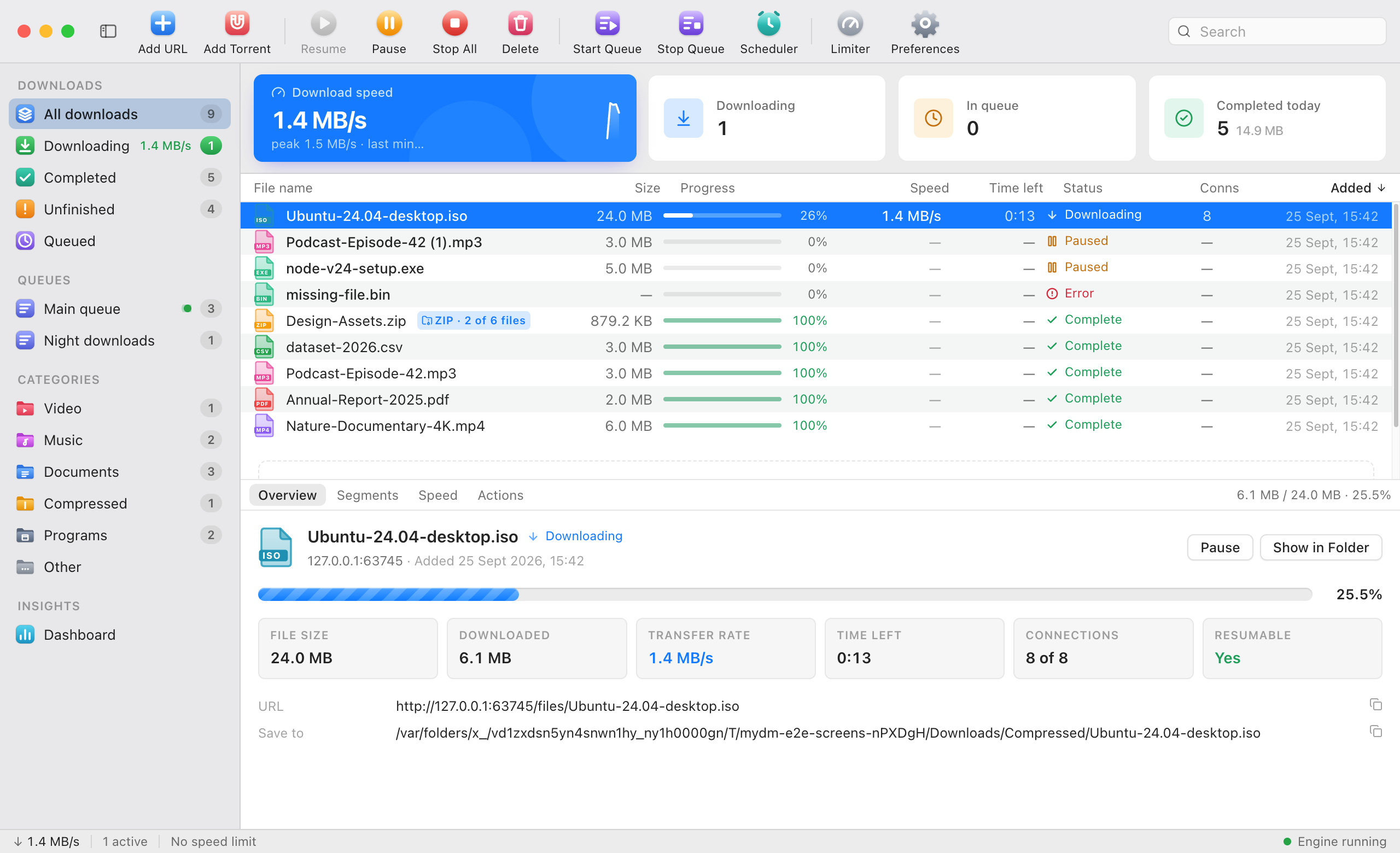The height and width of the screenshot is (853, 1400).
Task: Open the Dashboard in Insights
Action: point(119,634)
